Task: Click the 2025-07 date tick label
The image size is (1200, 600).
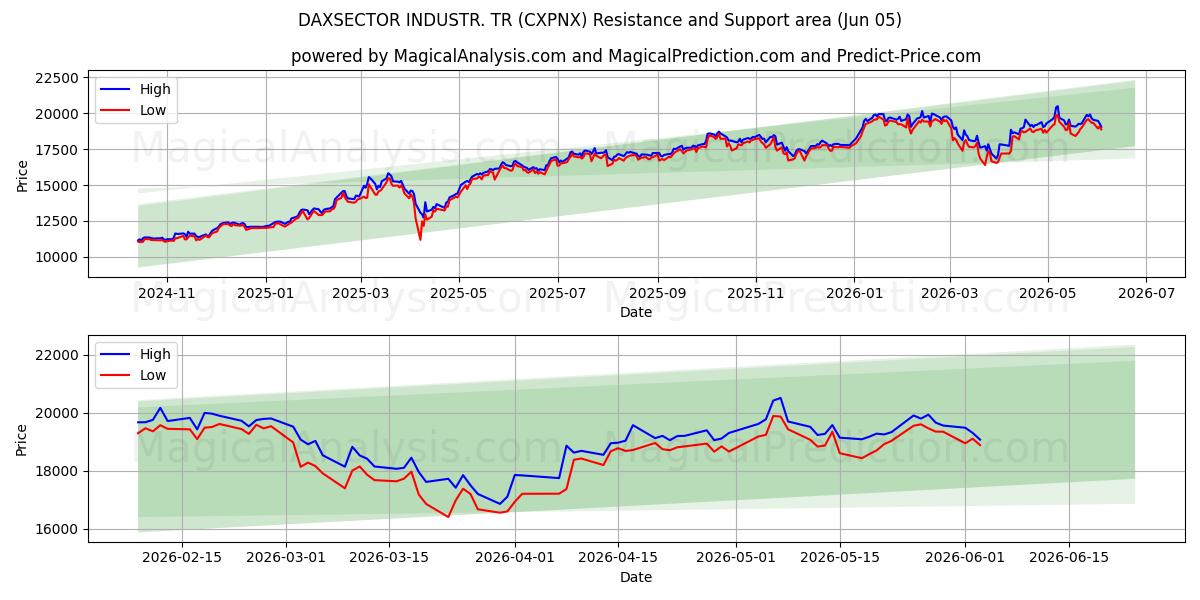Action: coord(557,295)
